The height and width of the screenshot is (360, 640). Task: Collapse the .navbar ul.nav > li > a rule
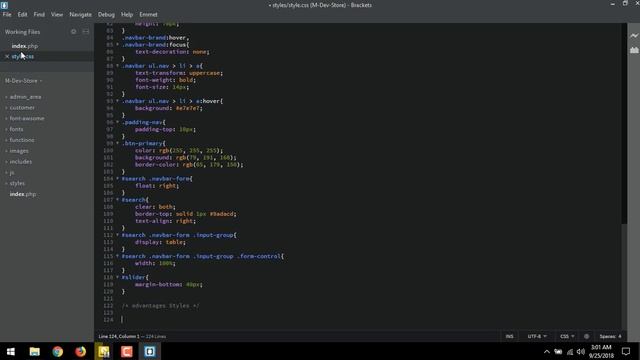click(x=118, y=66)
